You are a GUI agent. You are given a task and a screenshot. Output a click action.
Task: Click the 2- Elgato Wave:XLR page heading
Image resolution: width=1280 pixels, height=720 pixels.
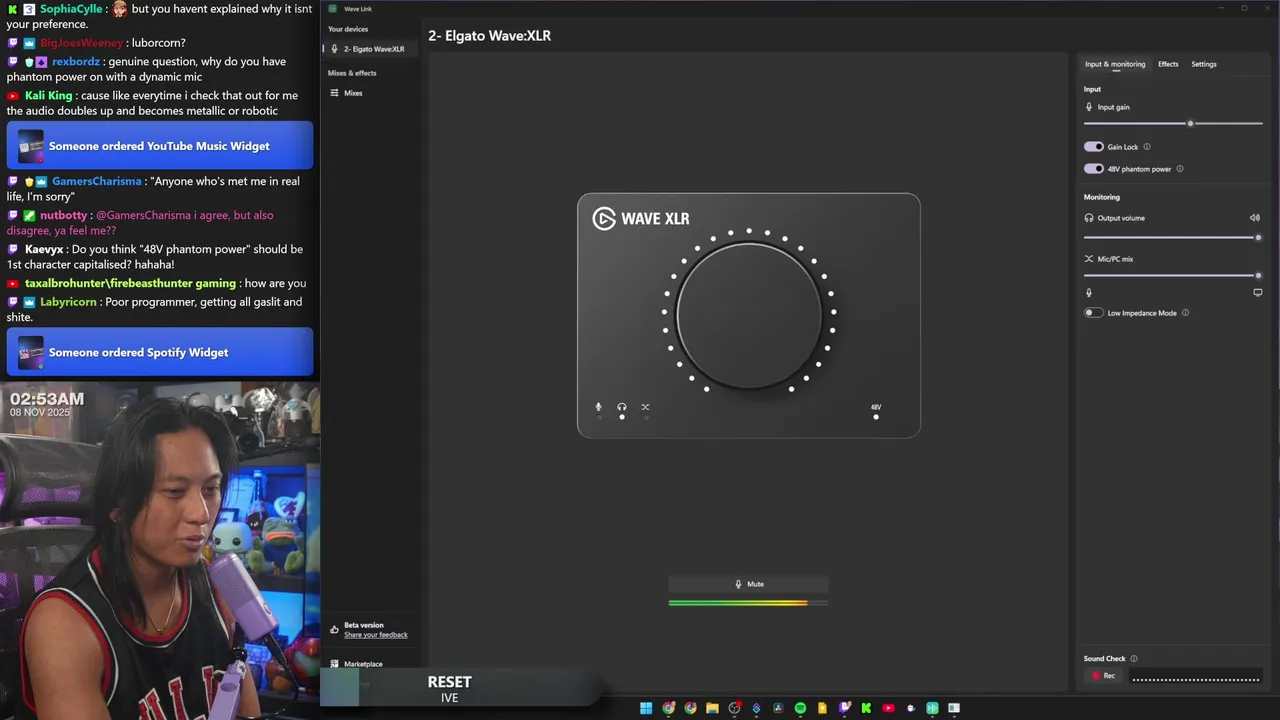tap(490, 36)
